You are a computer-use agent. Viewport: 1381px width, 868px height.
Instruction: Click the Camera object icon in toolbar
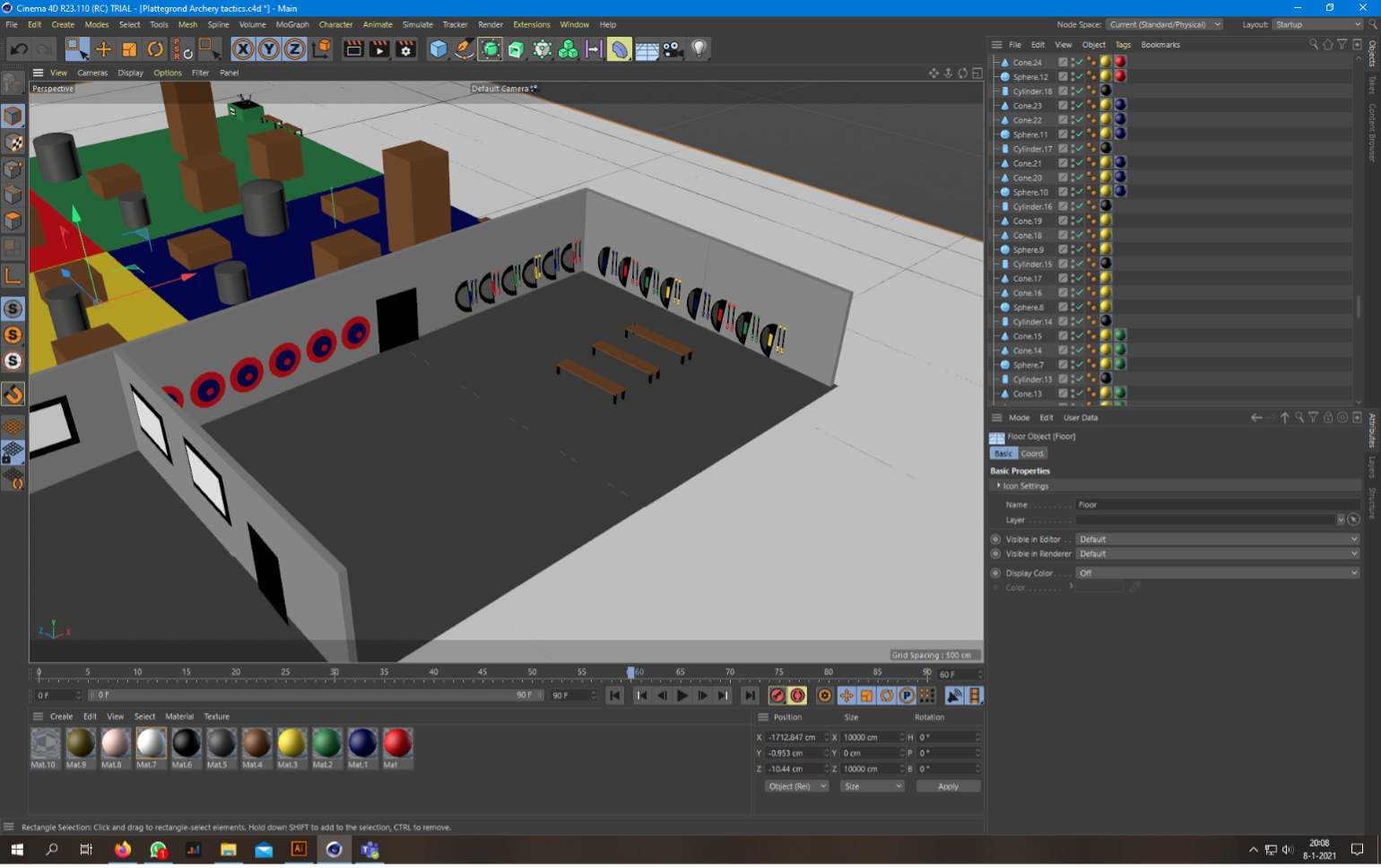[x=673, y=49]
